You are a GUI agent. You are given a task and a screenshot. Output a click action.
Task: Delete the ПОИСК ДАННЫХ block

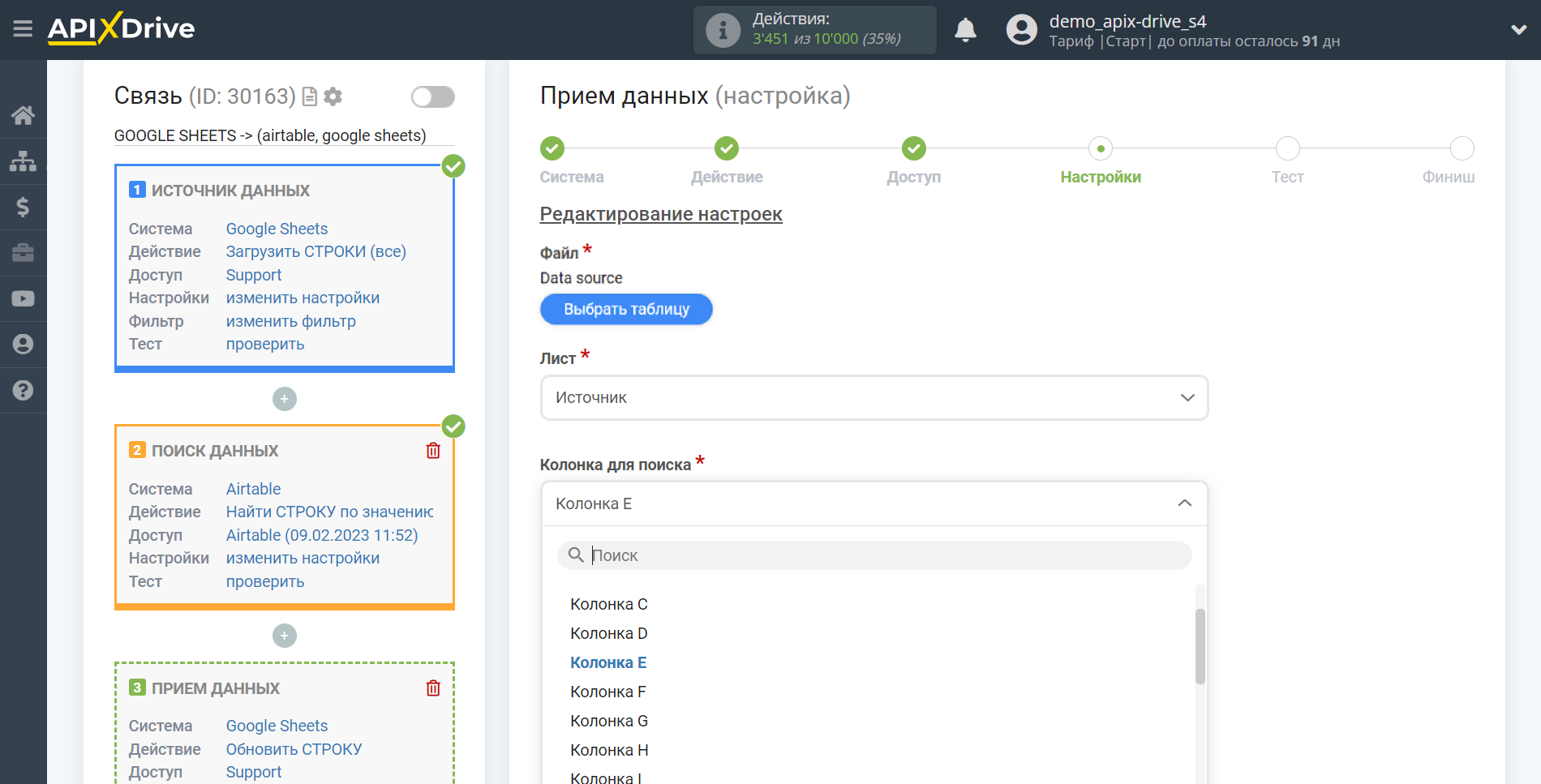tap(433, 451)
